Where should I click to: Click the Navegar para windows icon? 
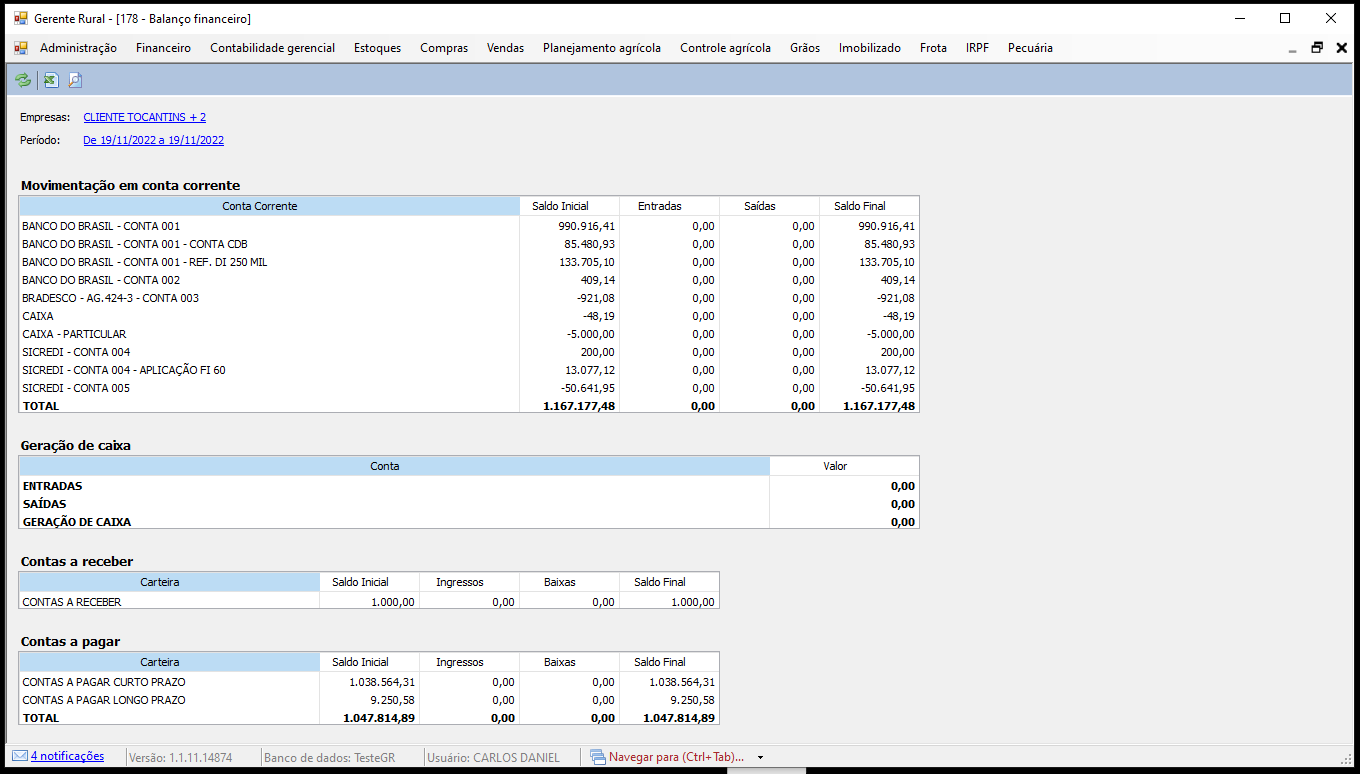pyautogui.click(x=598, y=757)
